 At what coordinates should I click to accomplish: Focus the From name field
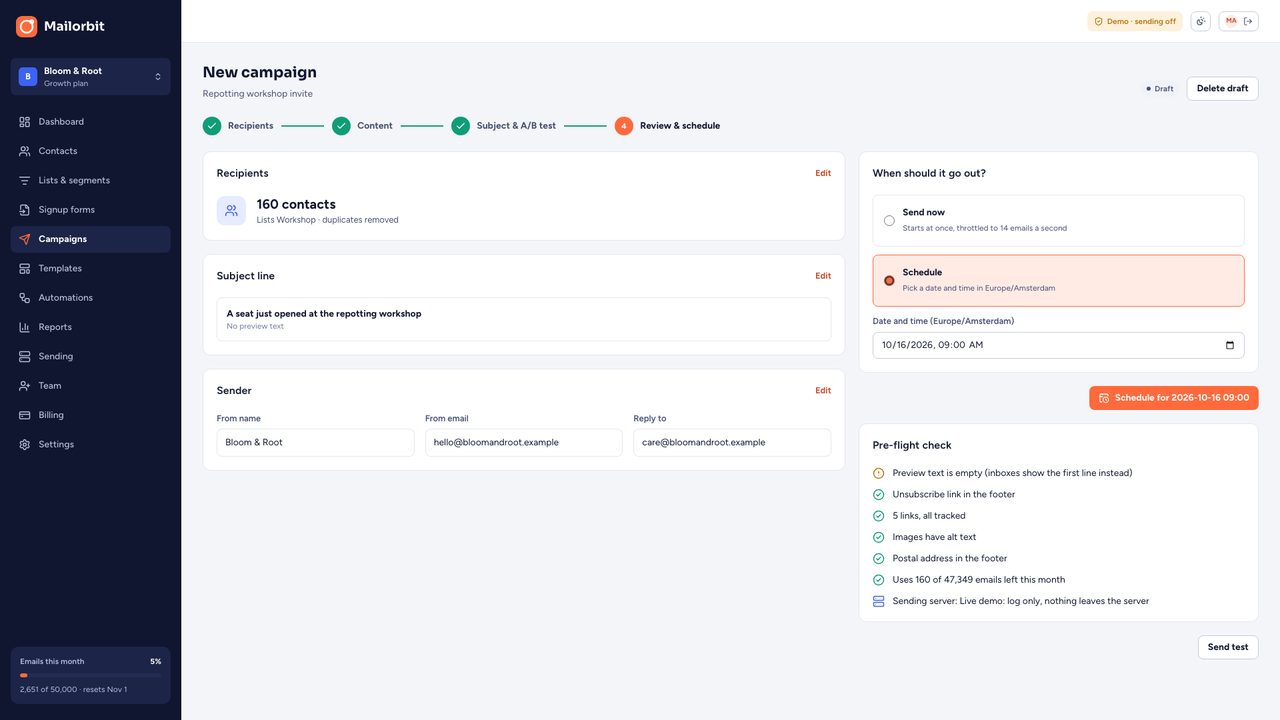tap(316, 443)
